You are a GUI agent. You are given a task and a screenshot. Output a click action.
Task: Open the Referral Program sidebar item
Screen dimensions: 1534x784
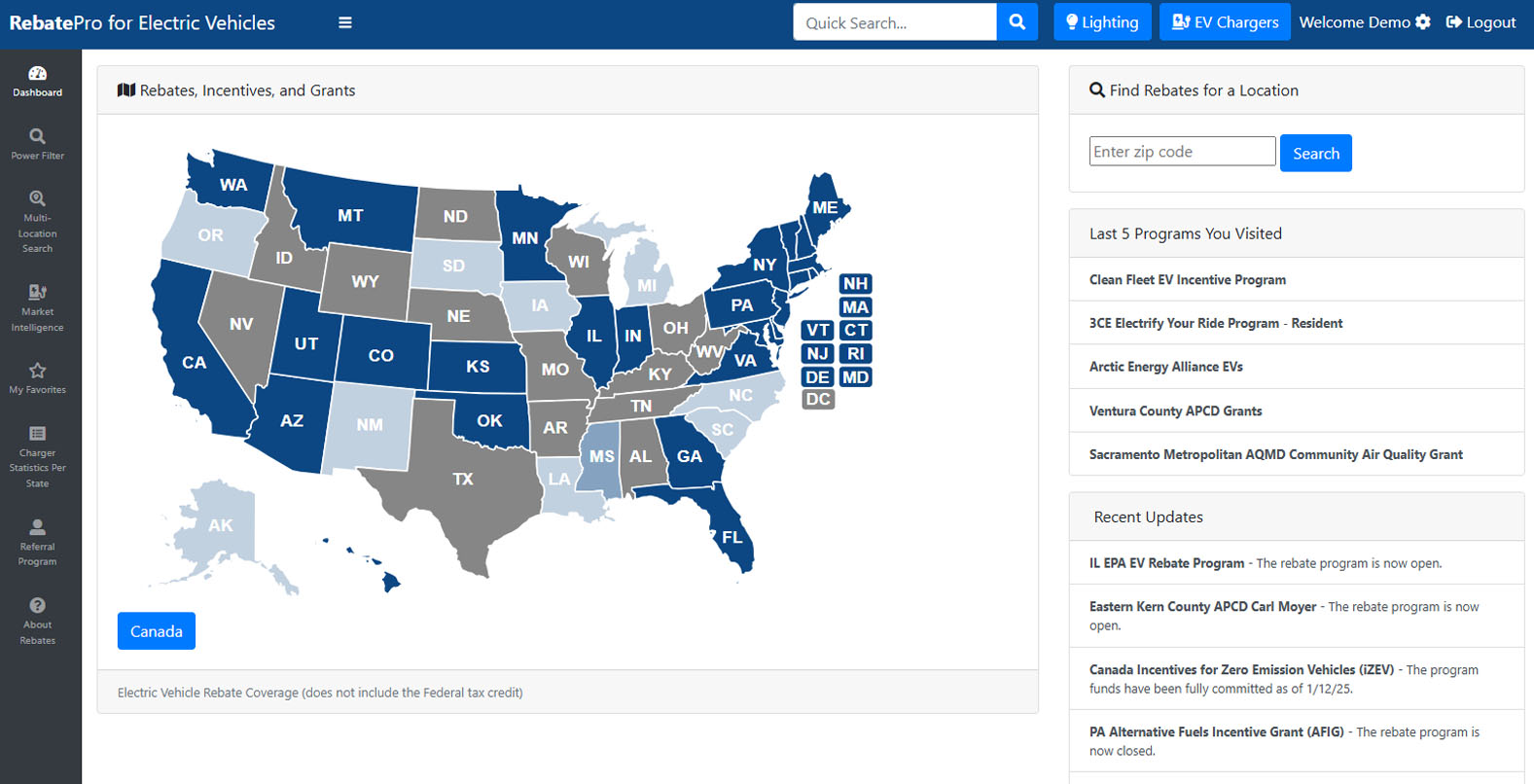[37, 541]
